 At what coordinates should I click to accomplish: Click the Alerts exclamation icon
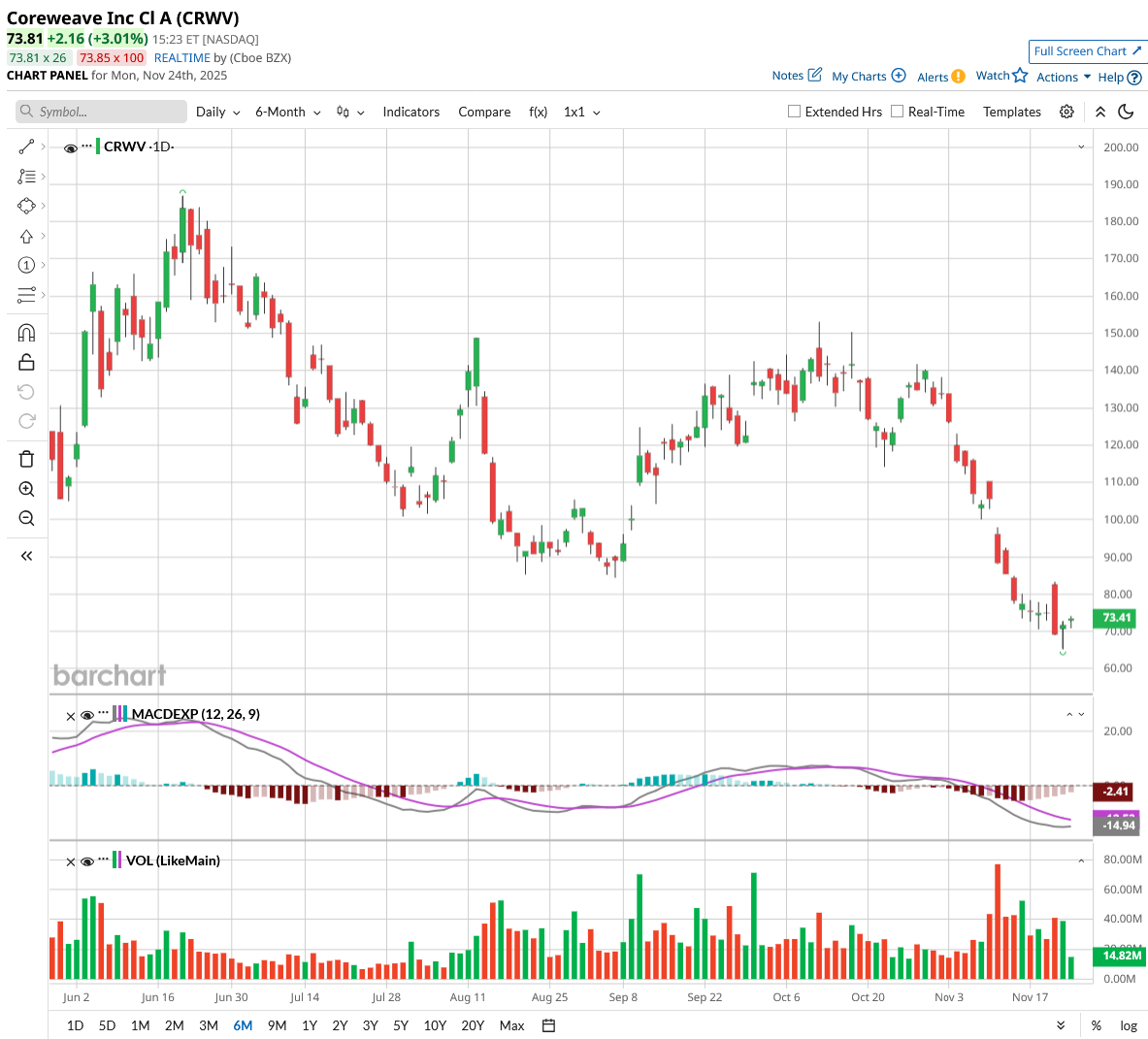[959, 76]
